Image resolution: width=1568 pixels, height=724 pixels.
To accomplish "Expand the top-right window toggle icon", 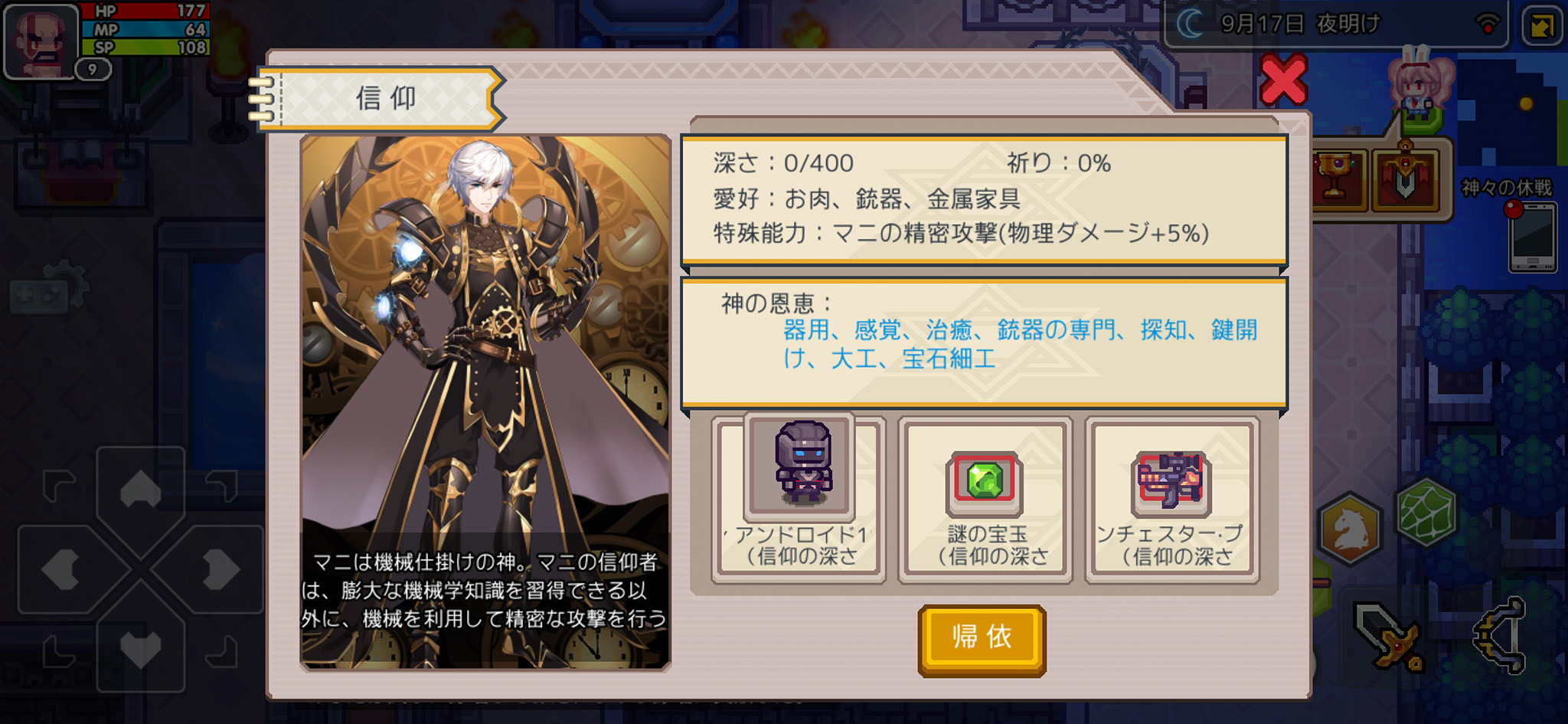I will (x=1541, y=25).
